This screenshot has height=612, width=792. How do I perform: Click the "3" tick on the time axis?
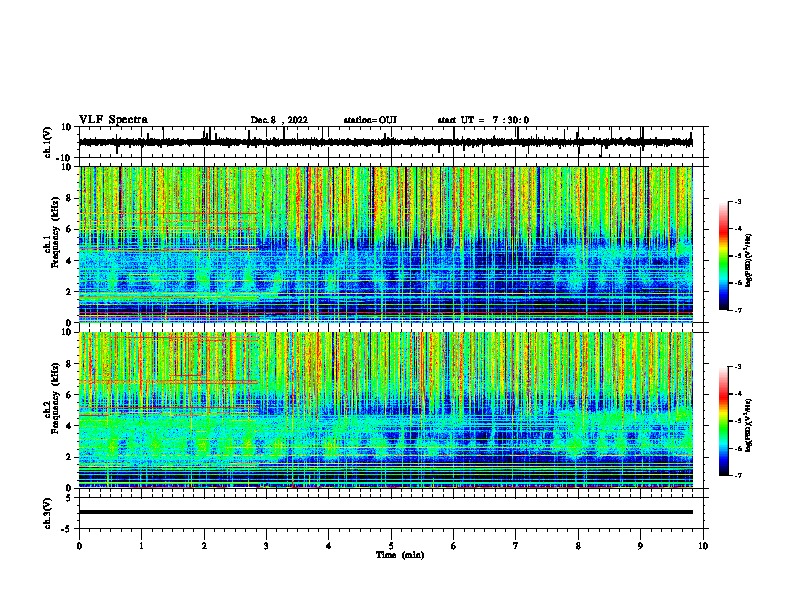click(266, 546)
